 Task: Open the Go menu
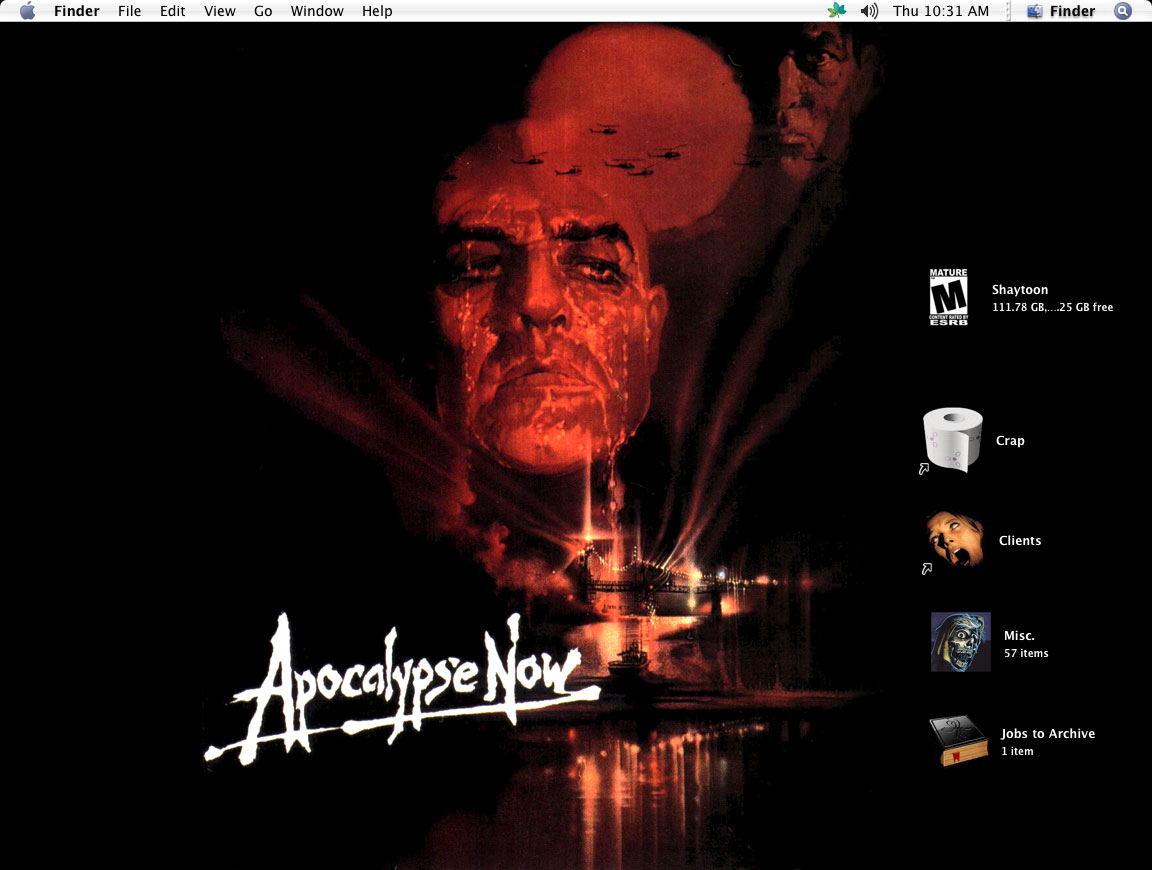pyautogui.click(x=263, y=11)
